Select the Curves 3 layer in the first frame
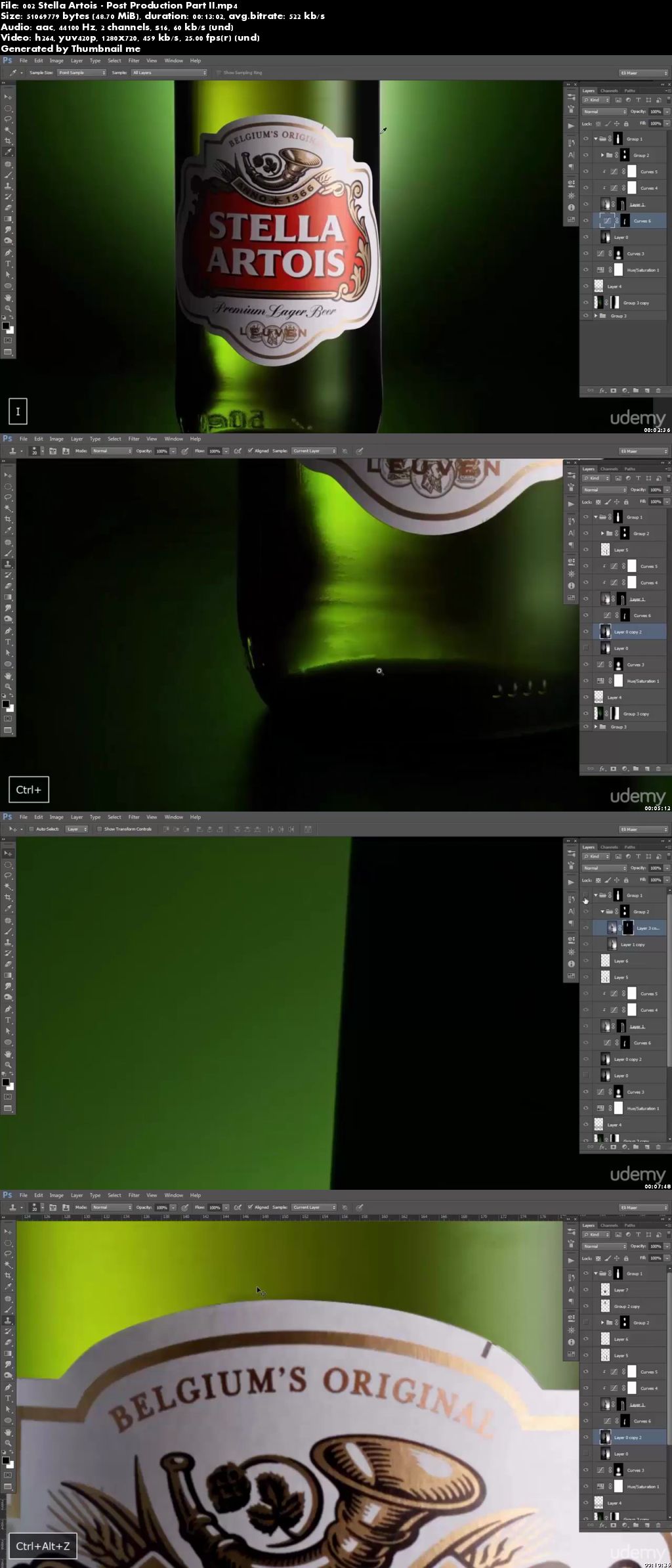672x1568 pixels. coord(623,254)
